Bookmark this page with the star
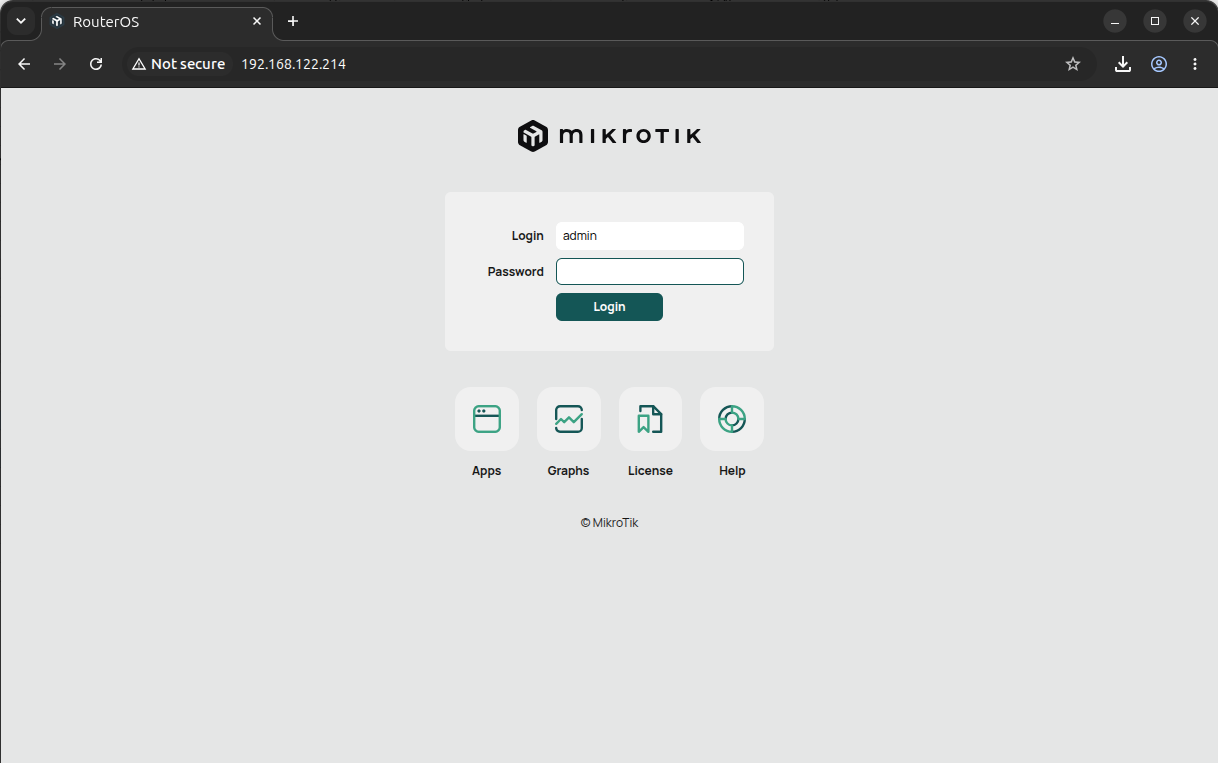This screenshot has height=763, width=1218. [1073, 64]
